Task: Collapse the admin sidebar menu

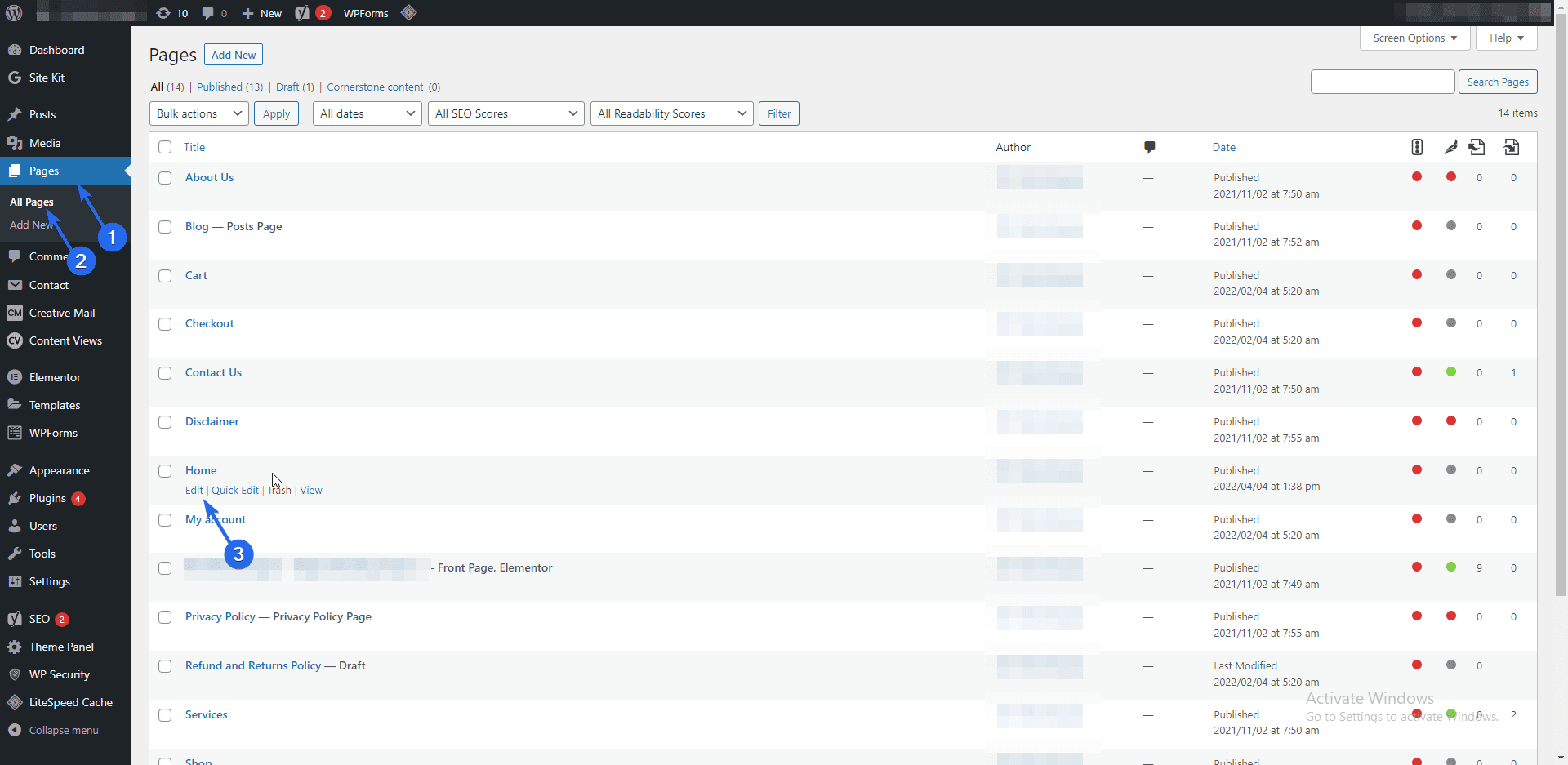Action: [65, 730]
